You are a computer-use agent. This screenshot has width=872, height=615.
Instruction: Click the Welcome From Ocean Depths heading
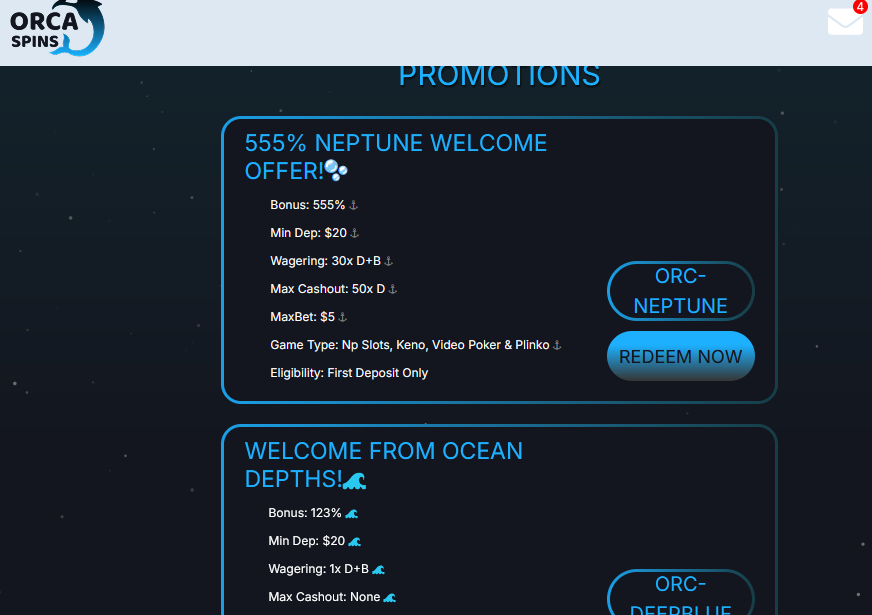click(384, 465)
